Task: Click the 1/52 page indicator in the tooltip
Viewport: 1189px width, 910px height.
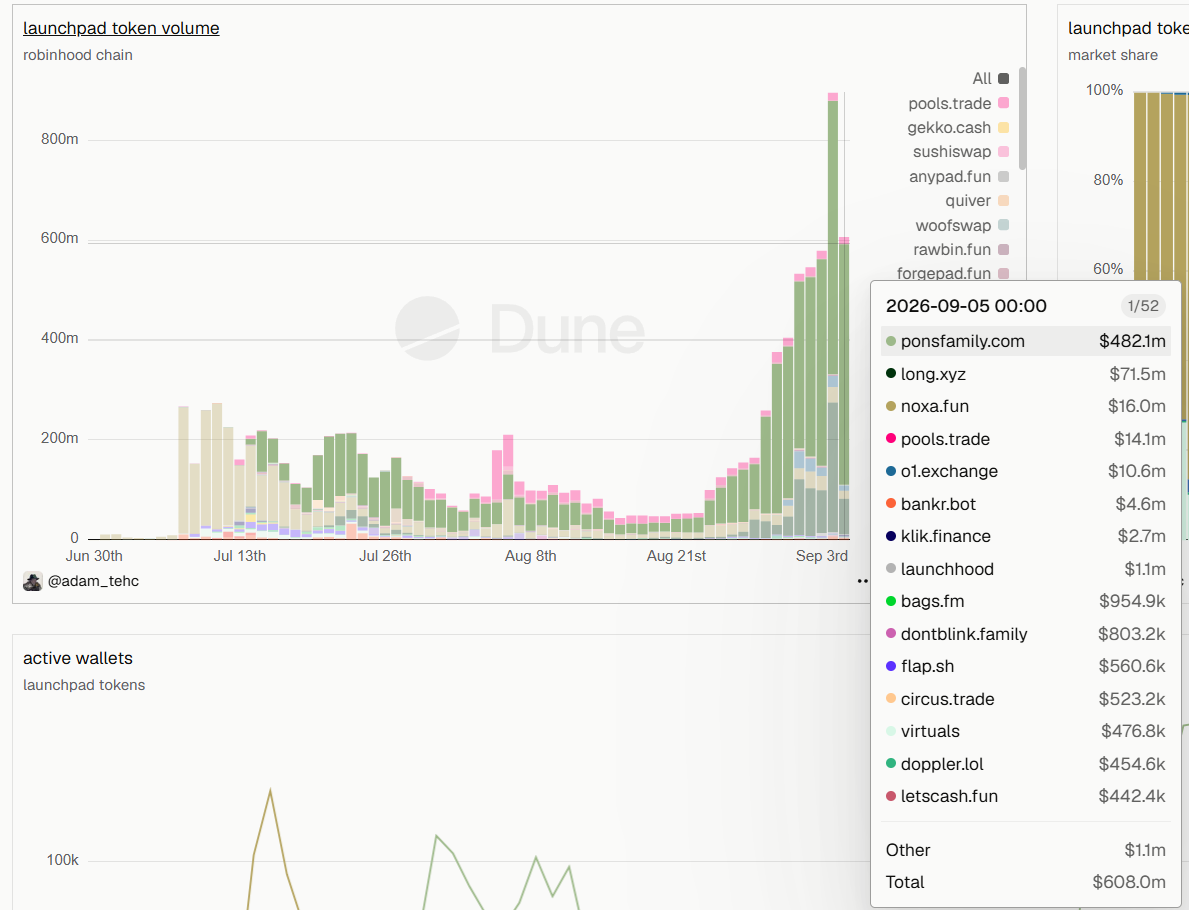Action: [x=1143, y=306]
